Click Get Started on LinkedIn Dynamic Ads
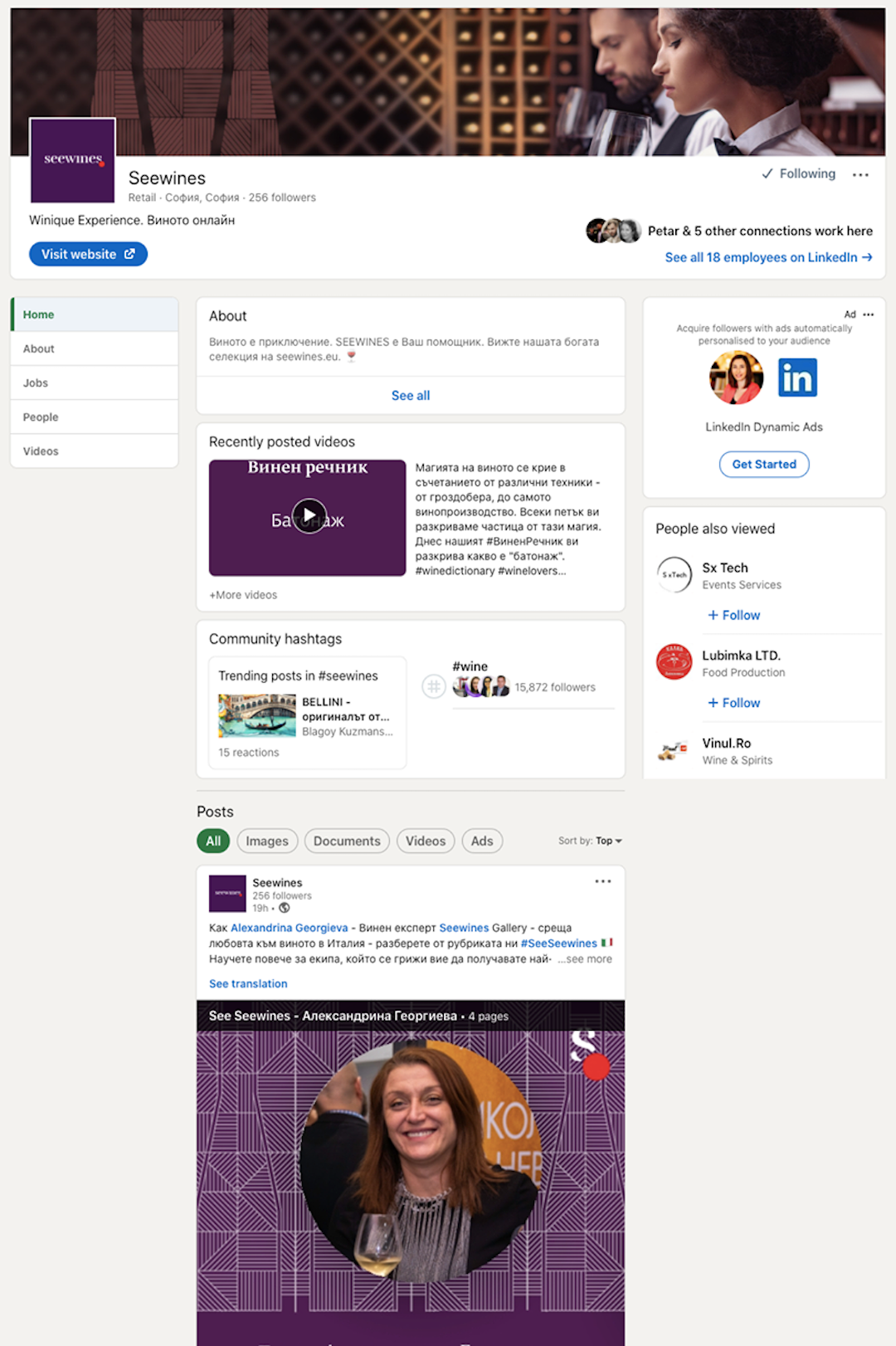The width and height of the screenshot is (896, 1346). point(764,464)
